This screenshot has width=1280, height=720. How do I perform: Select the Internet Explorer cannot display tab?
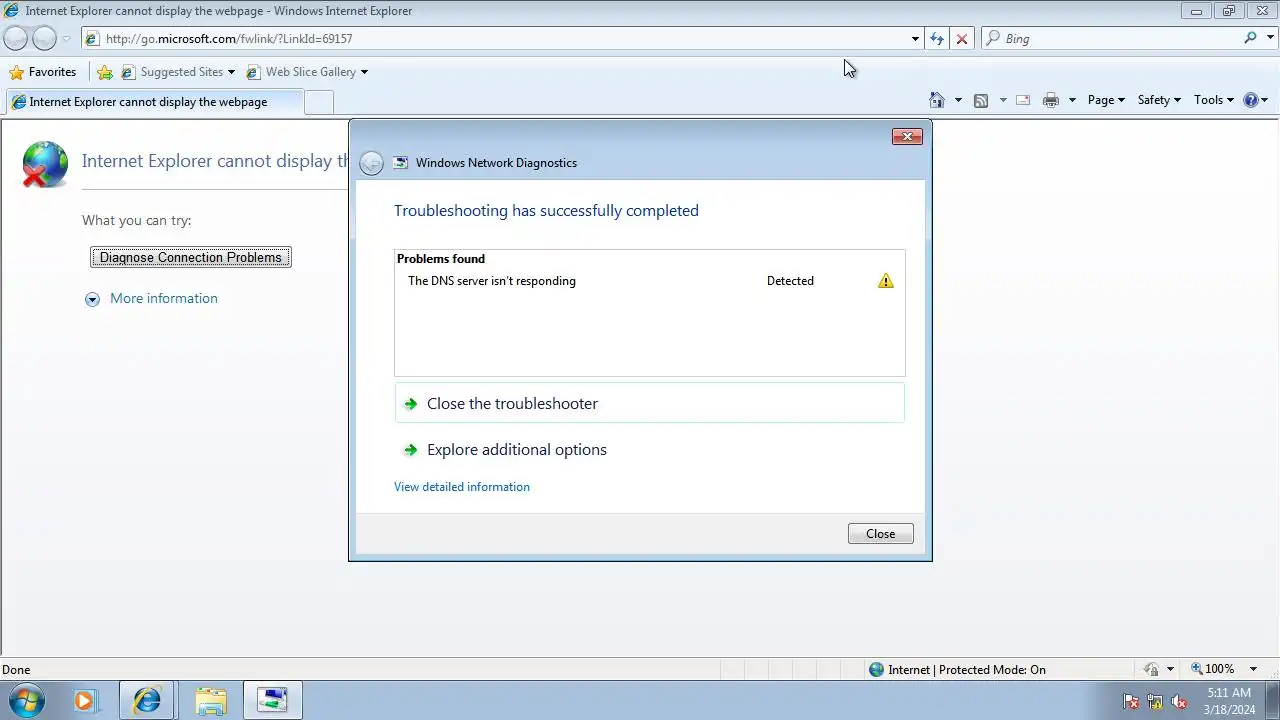click(153, 102)
